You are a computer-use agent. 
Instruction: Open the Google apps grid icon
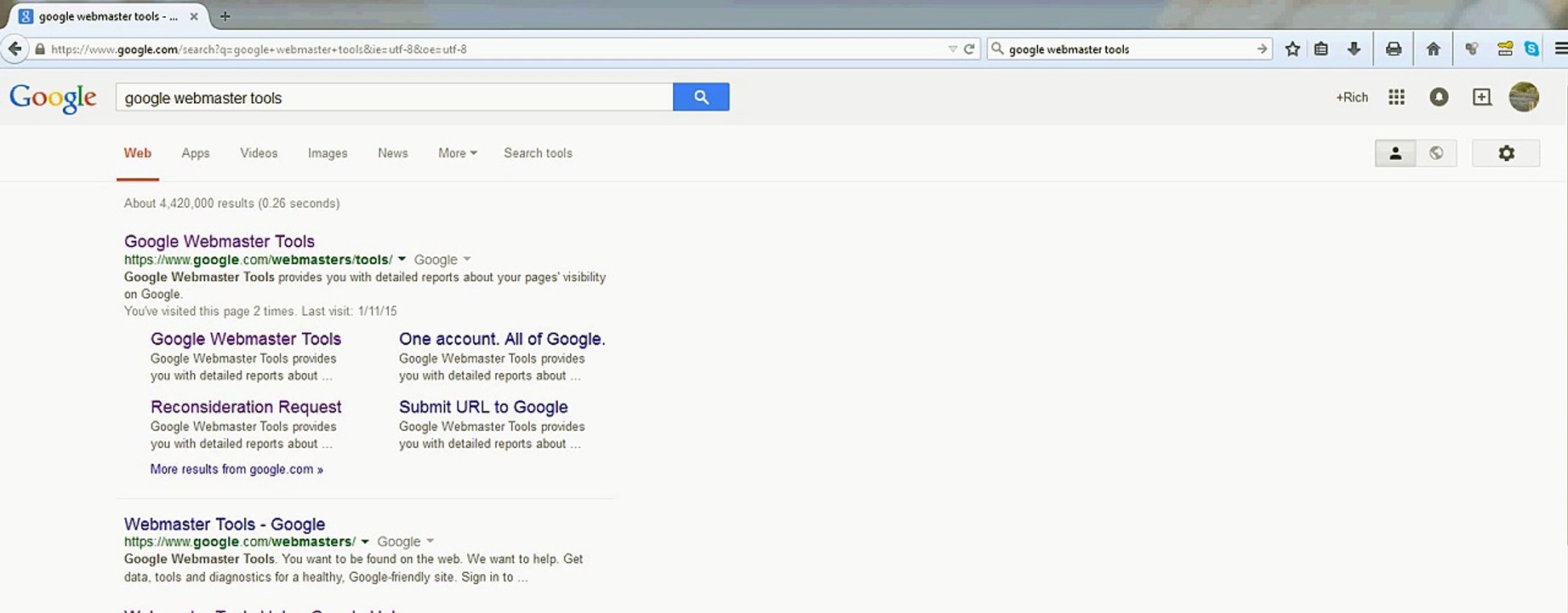(x=1396, y=97)
